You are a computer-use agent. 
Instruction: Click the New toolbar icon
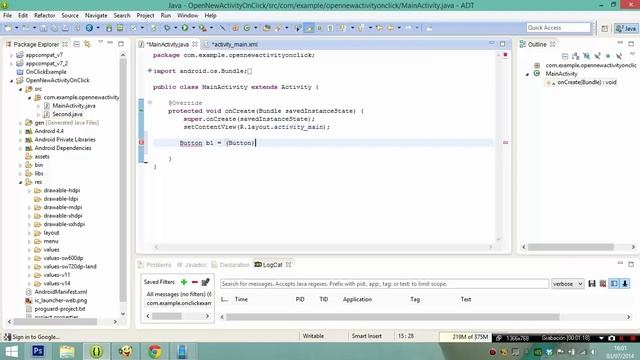8,28
